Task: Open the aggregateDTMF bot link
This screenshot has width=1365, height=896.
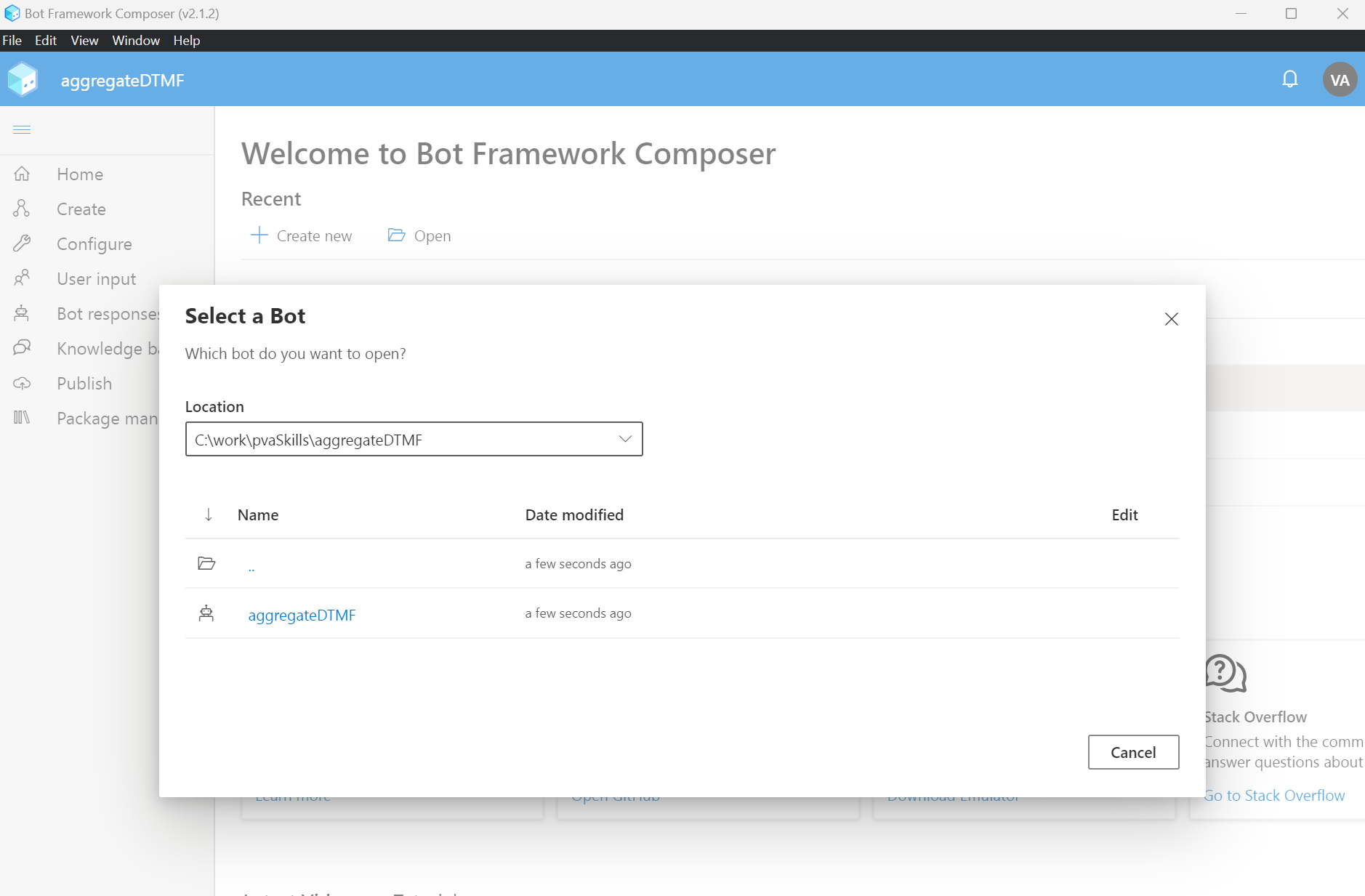Action: 302,616
